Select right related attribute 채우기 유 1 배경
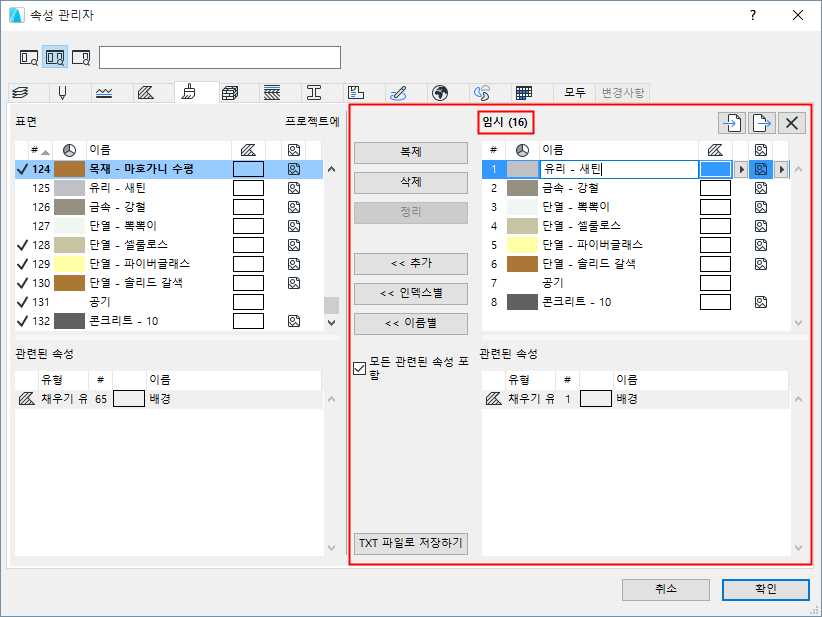This screenshot has height=617, width=822. pos(635,399)
